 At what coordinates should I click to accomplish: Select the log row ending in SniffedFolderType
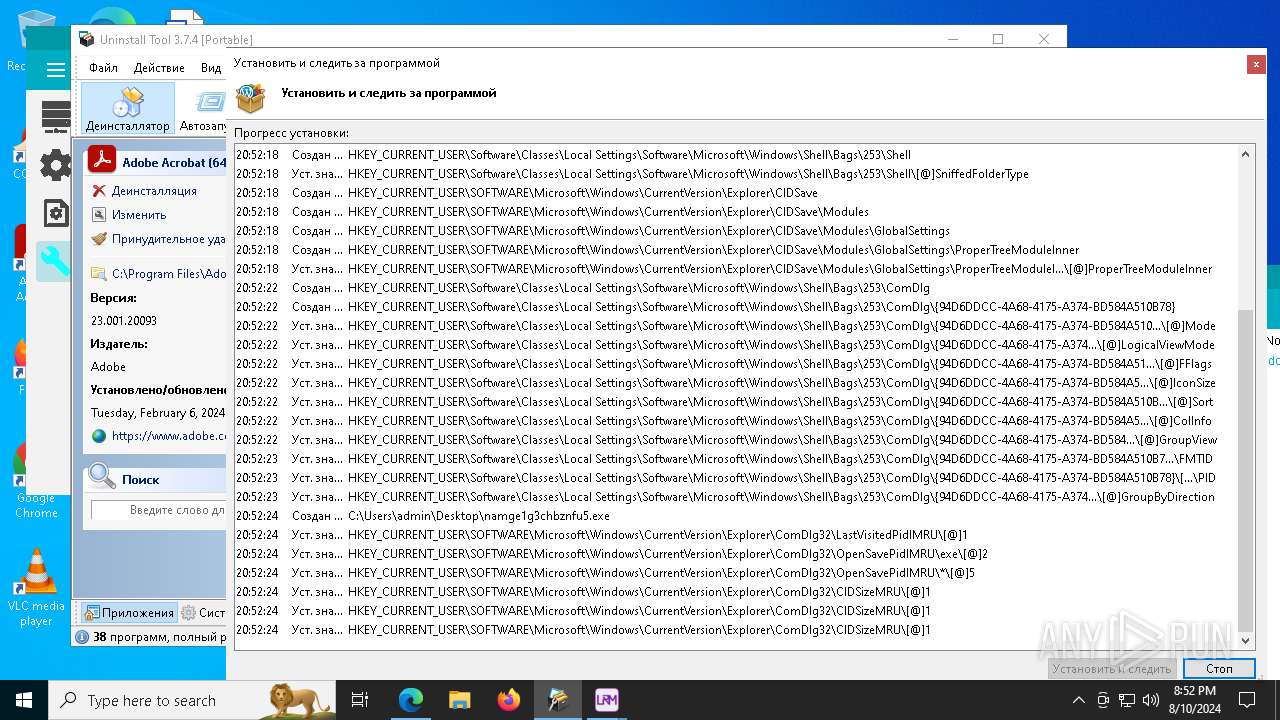(734, 174)
